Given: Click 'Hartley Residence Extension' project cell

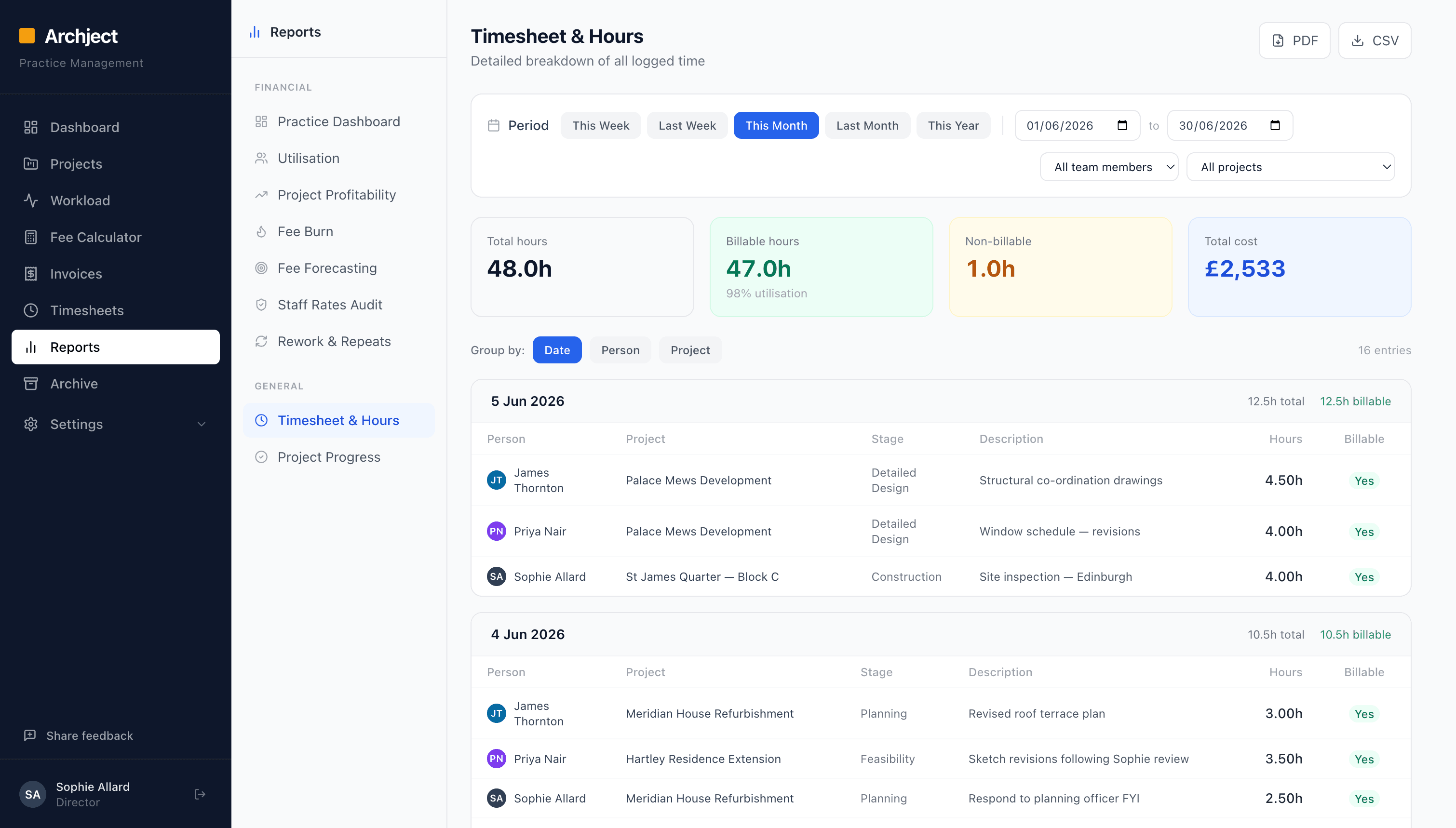Looking at the screenshot, I should [703, 759].
